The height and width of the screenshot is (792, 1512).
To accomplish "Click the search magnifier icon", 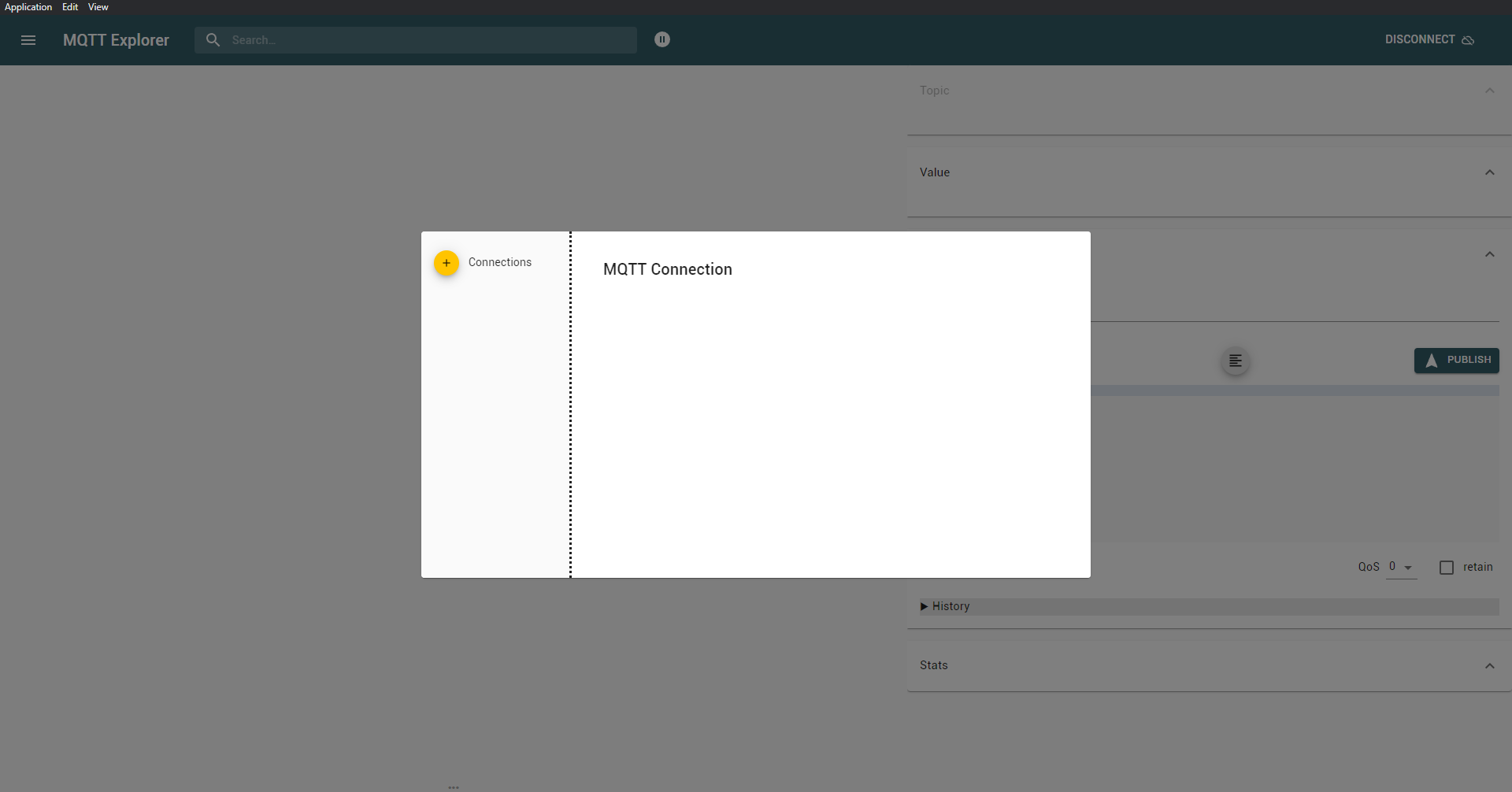I will (213, 39).
